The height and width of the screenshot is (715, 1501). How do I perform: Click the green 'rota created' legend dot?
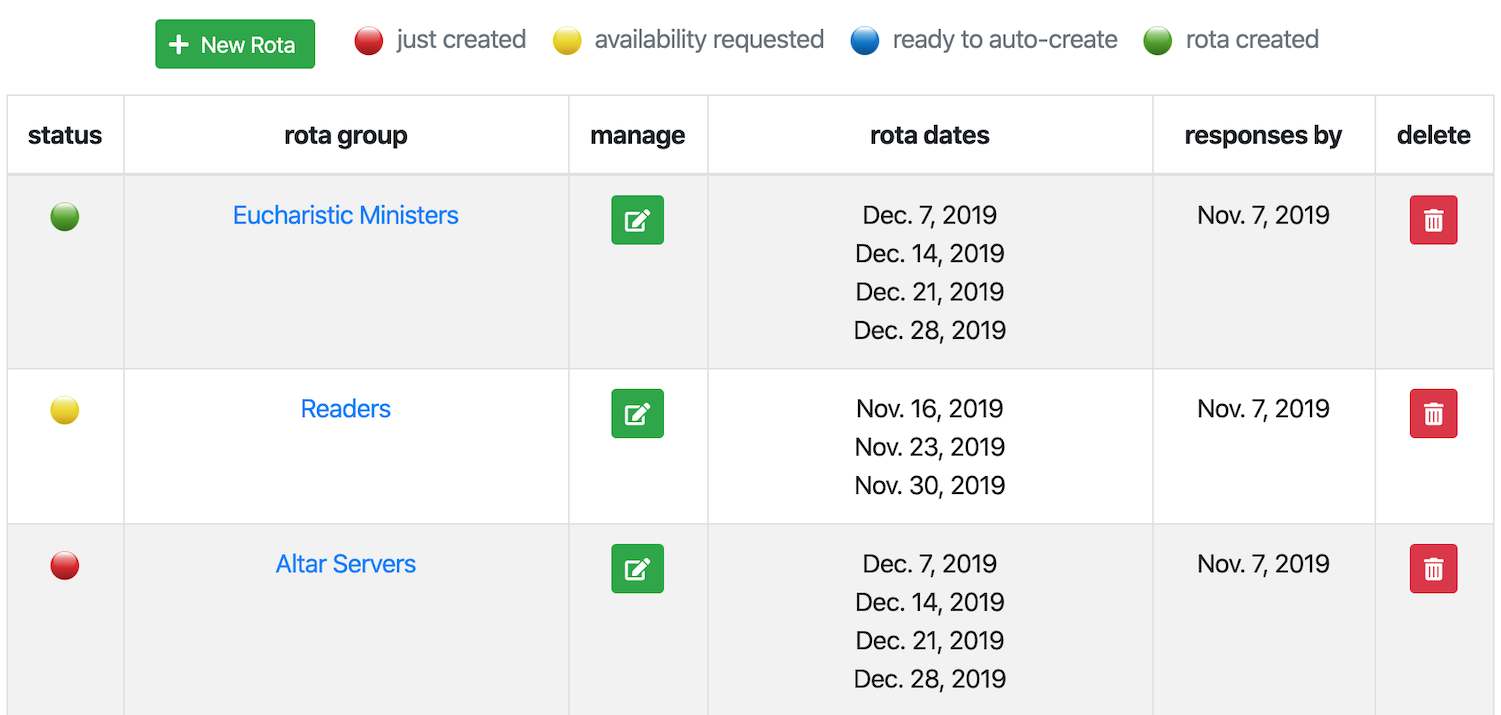[1158, 41]
